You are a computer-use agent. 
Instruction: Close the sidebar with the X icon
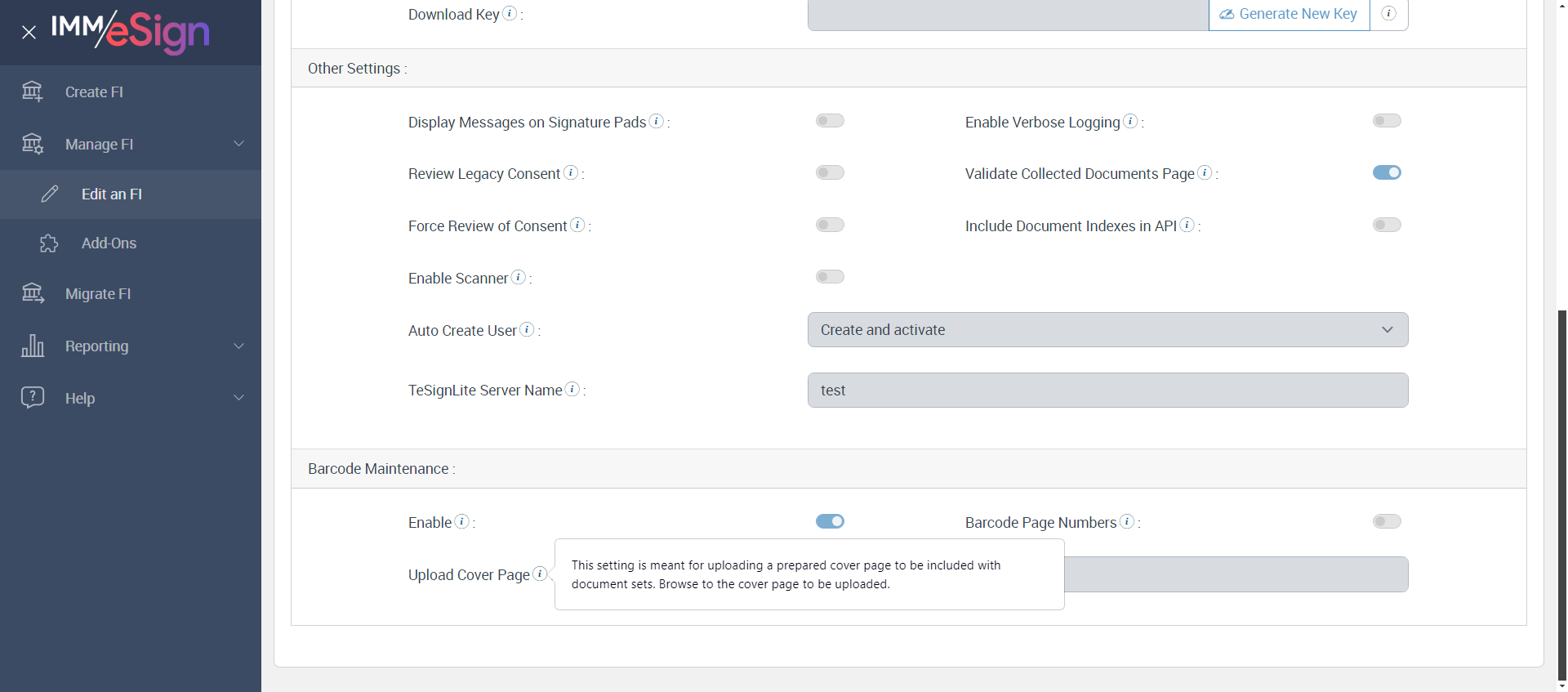point(29,33)
